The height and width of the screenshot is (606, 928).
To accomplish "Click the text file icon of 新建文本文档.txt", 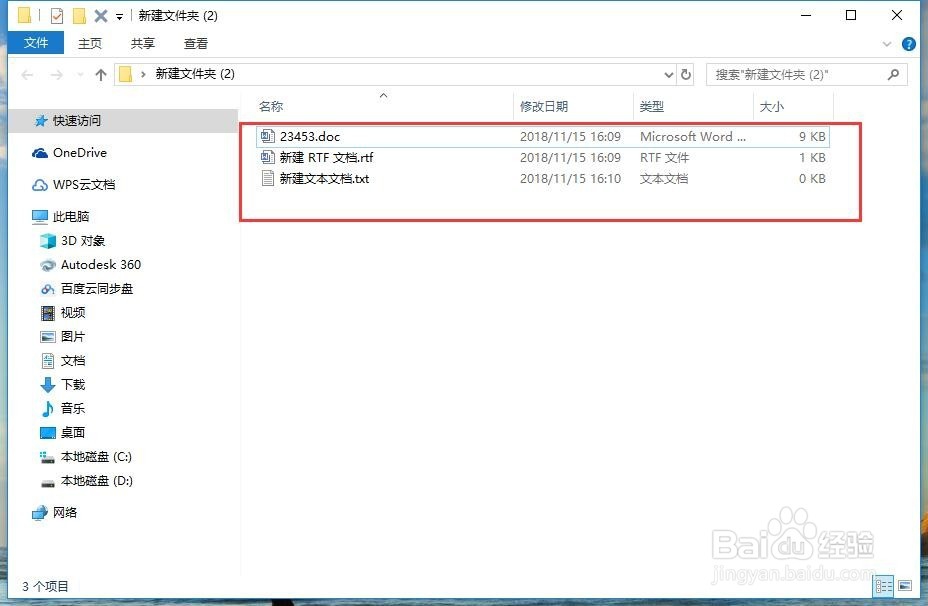I will (268, 178).
